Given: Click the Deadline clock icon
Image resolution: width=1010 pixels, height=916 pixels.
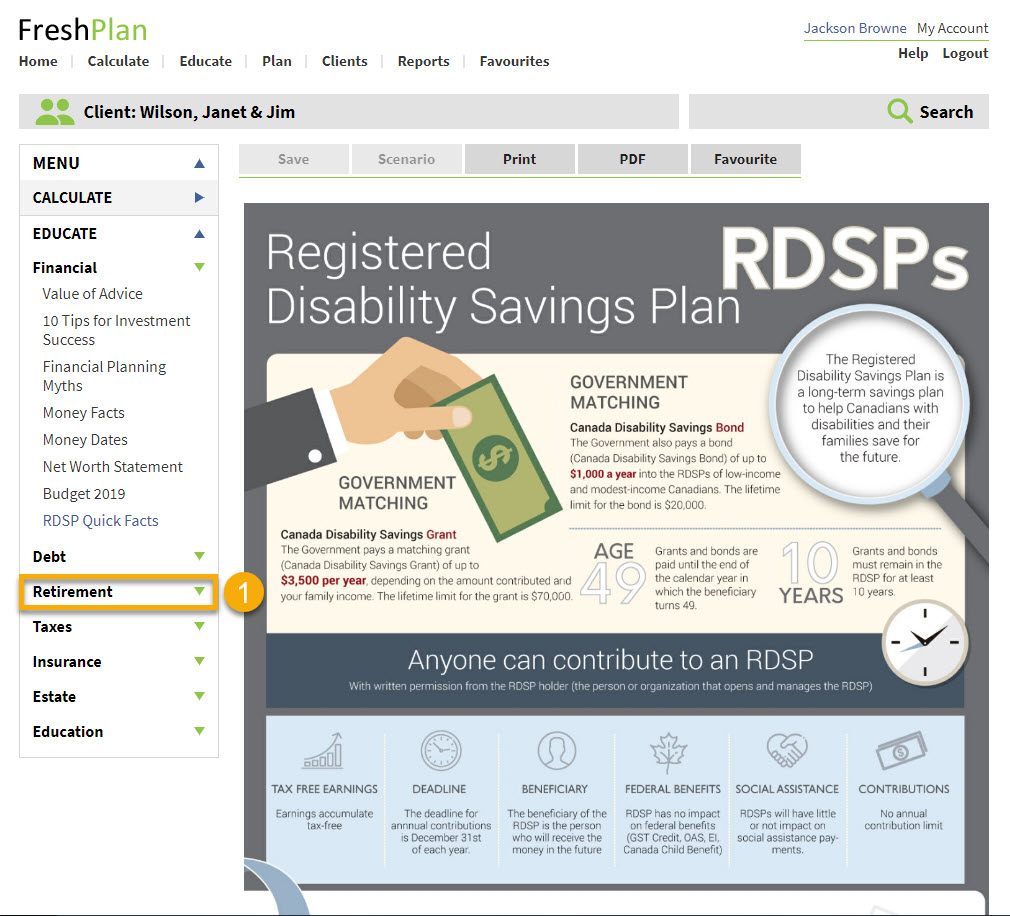Looking at the screenshot, I should point(441,750).
